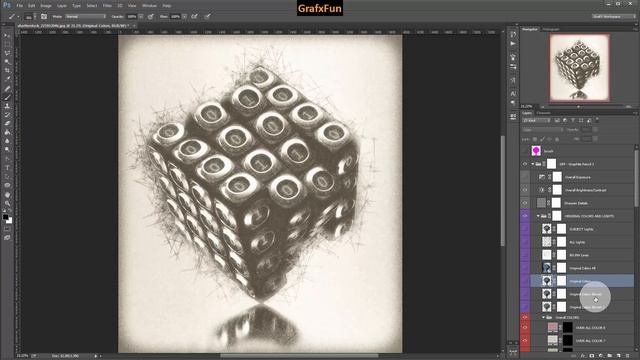Image resolution: width=640 pixels, height=360 pixels.
Task: Open the Window menu
Action: [149, 6]
